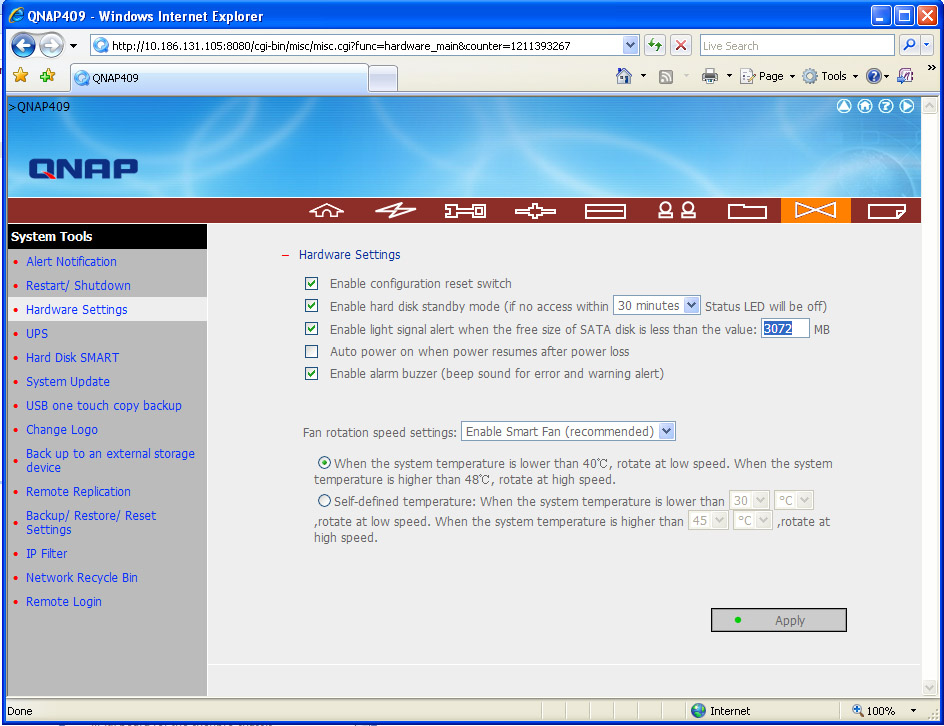Open the search provider options arrow

(927, 45)
